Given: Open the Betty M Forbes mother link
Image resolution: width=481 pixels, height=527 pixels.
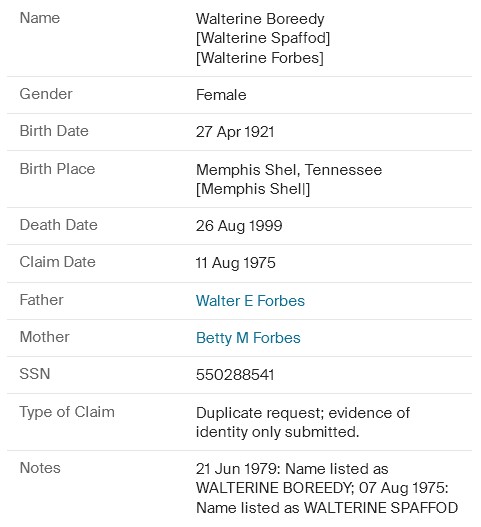Looking at the screenshot, I should (248, 338).
